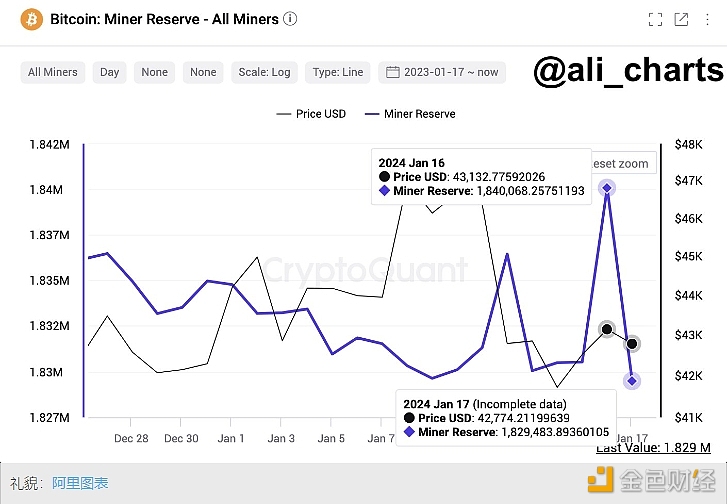Change the Scale: Log setting
This screenshot has width=727, height=504.
(264, 72)
